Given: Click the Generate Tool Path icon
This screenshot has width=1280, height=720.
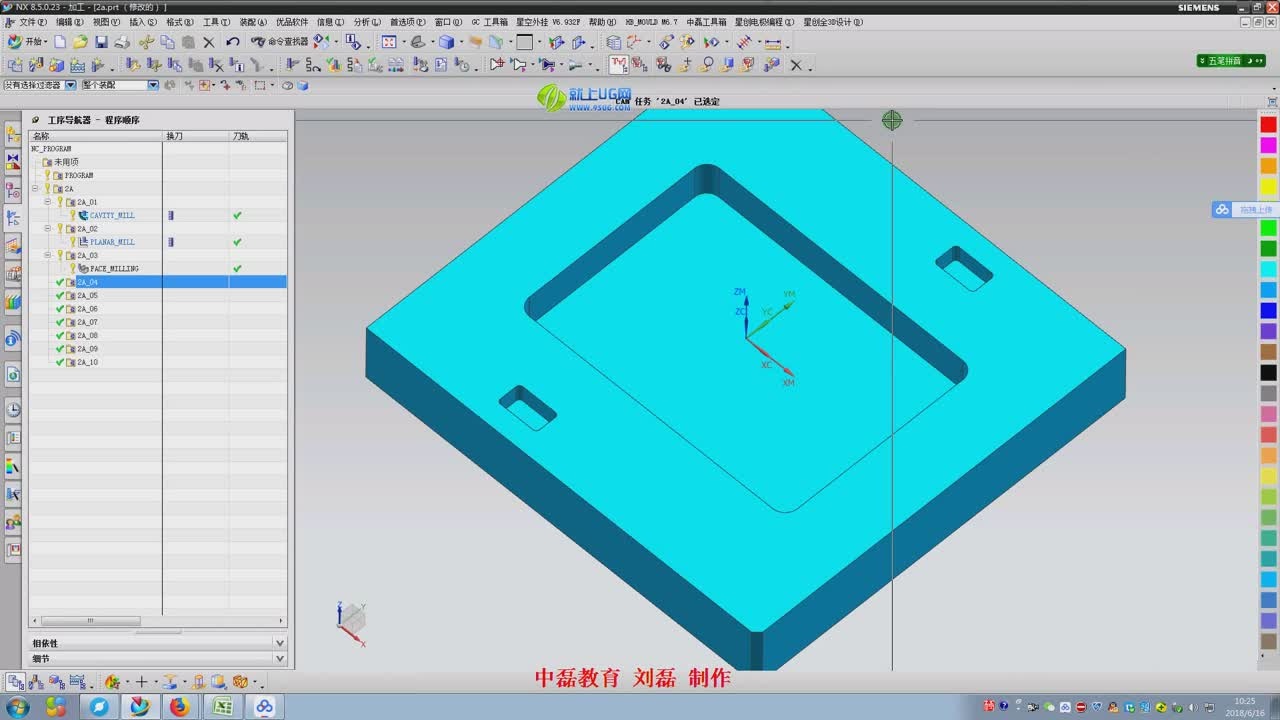Looking at the screenshot, I should 292,64.
